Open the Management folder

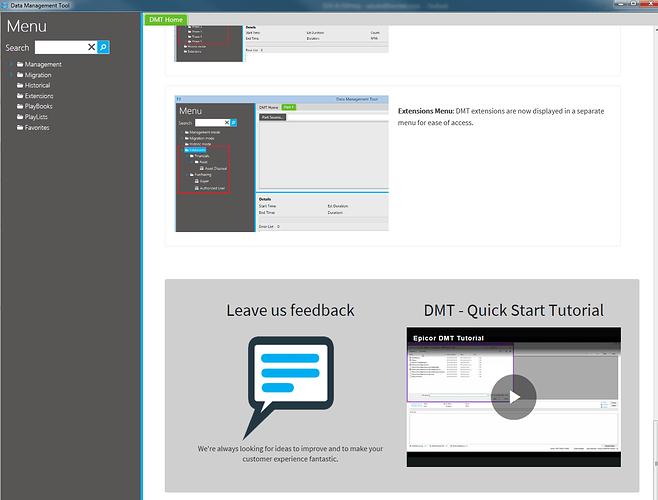click(x=43, y=64)
